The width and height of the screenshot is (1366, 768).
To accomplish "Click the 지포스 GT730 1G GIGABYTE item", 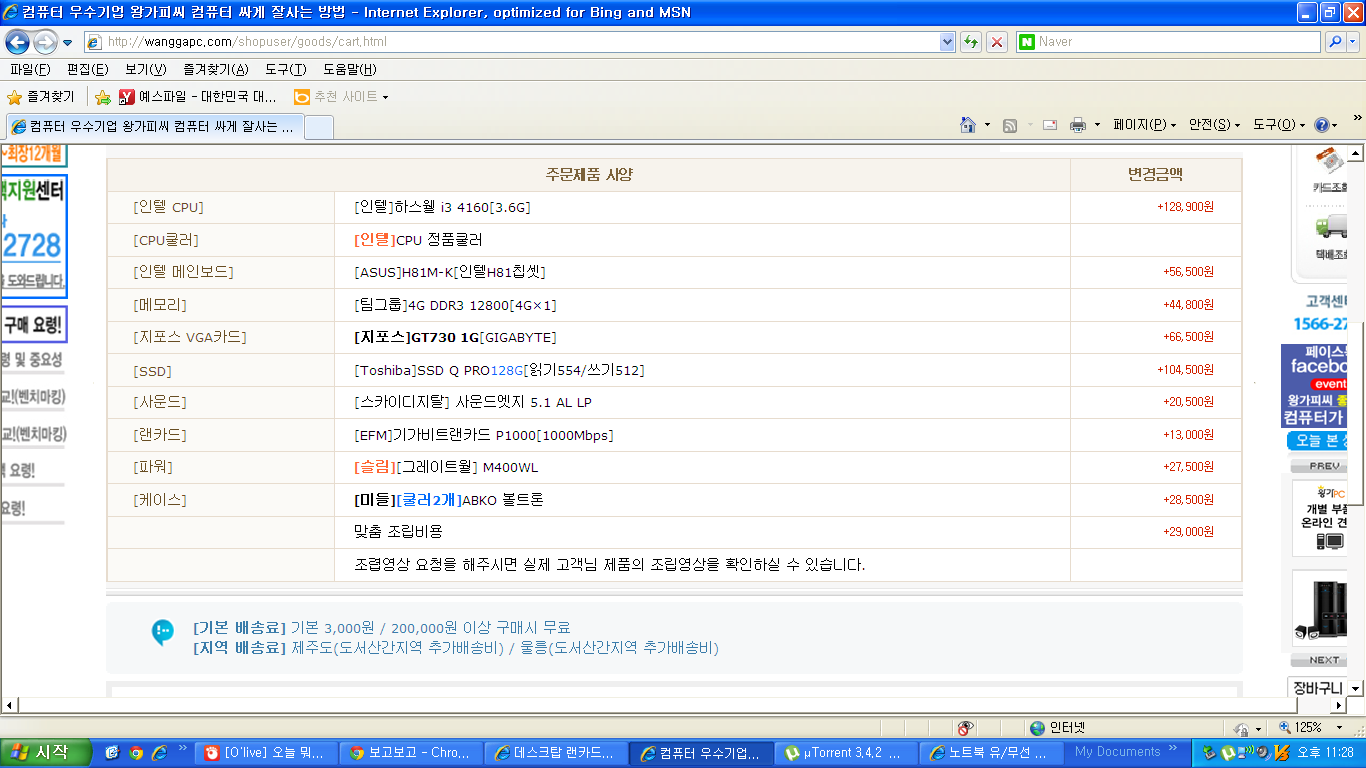I will pos(455,337).
